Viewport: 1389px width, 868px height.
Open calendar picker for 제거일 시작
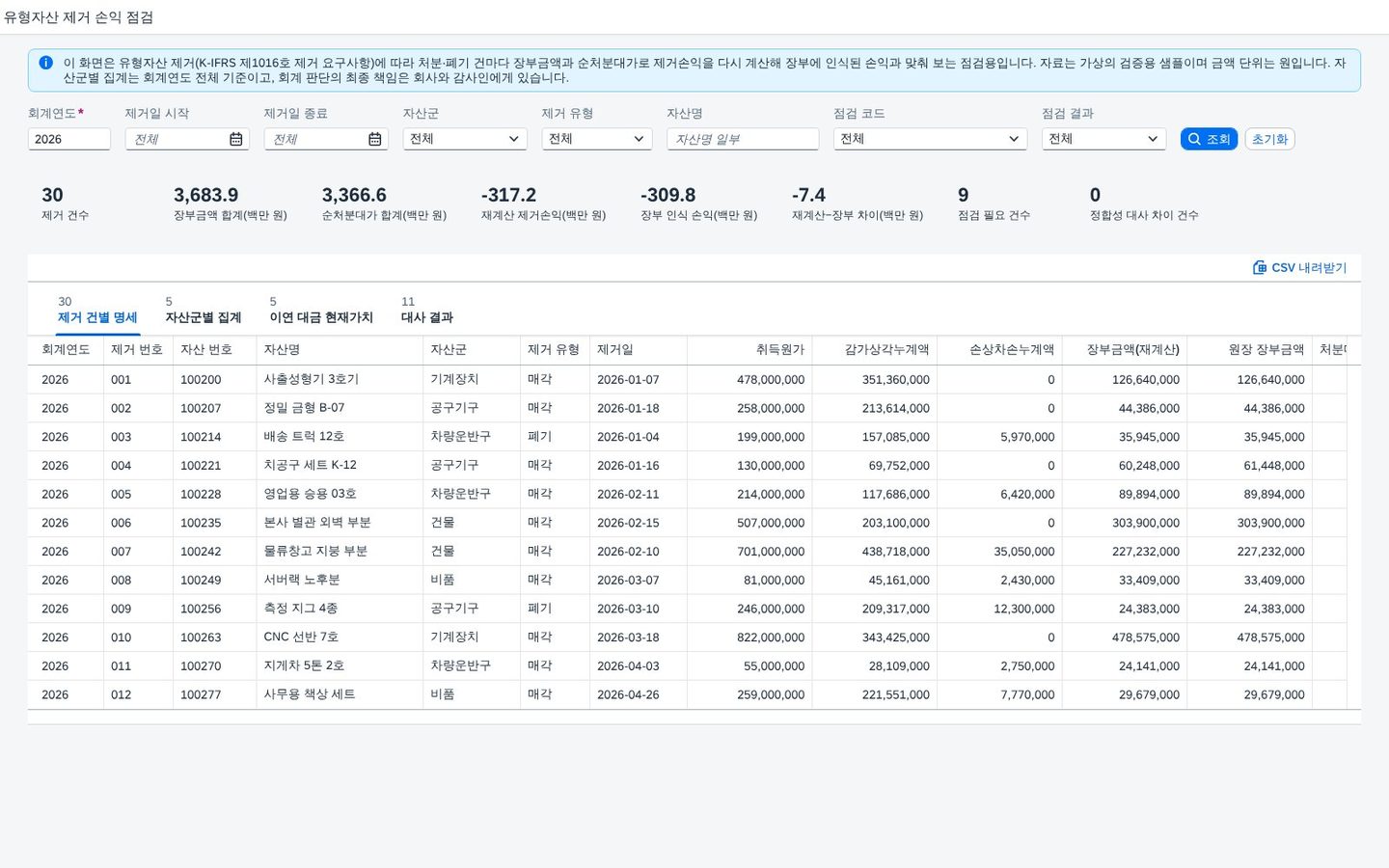(x=235, y=139)
